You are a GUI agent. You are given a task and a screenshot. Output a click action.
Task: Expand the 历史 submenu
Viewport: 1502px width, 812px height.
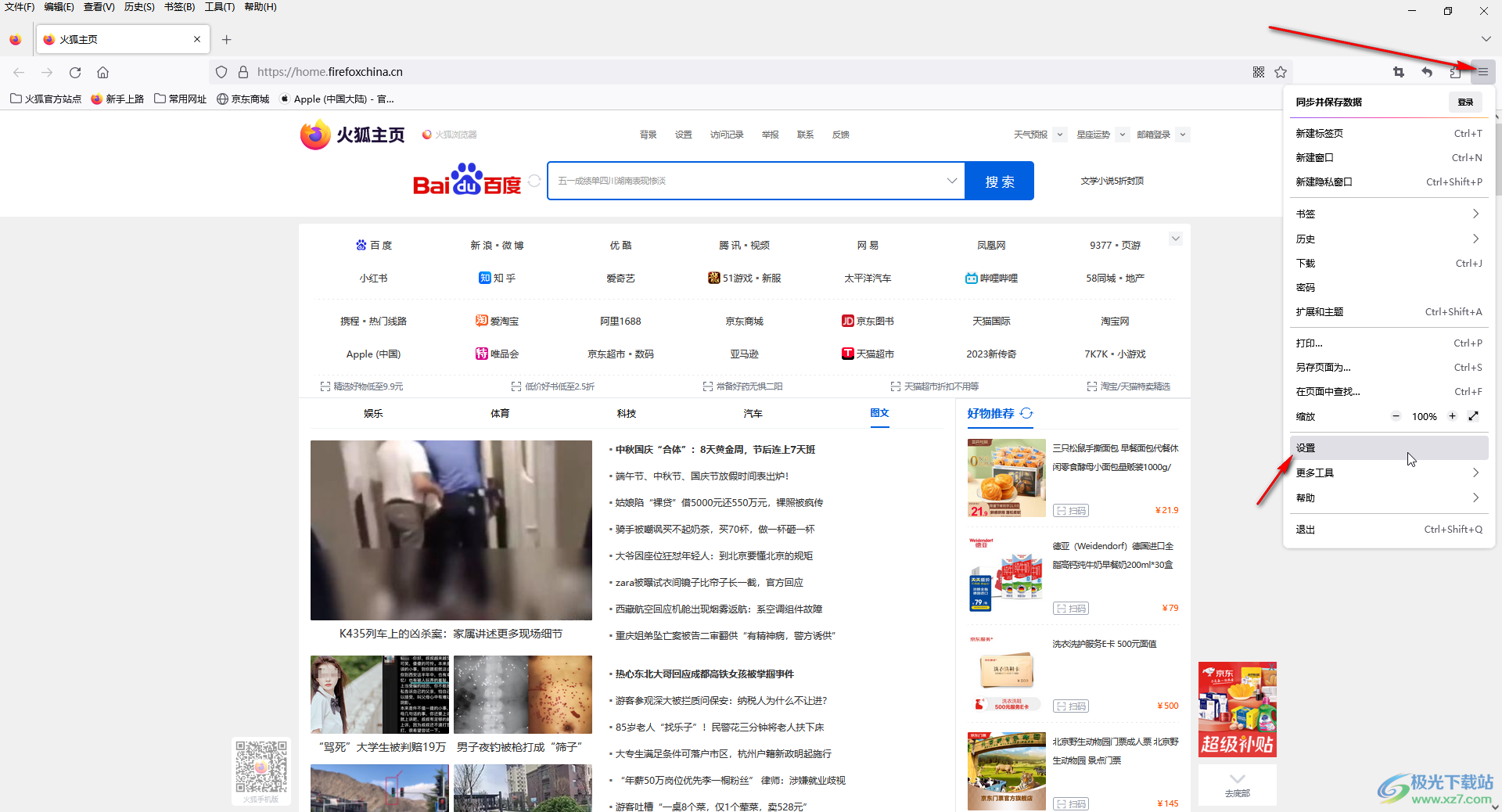1389,239
